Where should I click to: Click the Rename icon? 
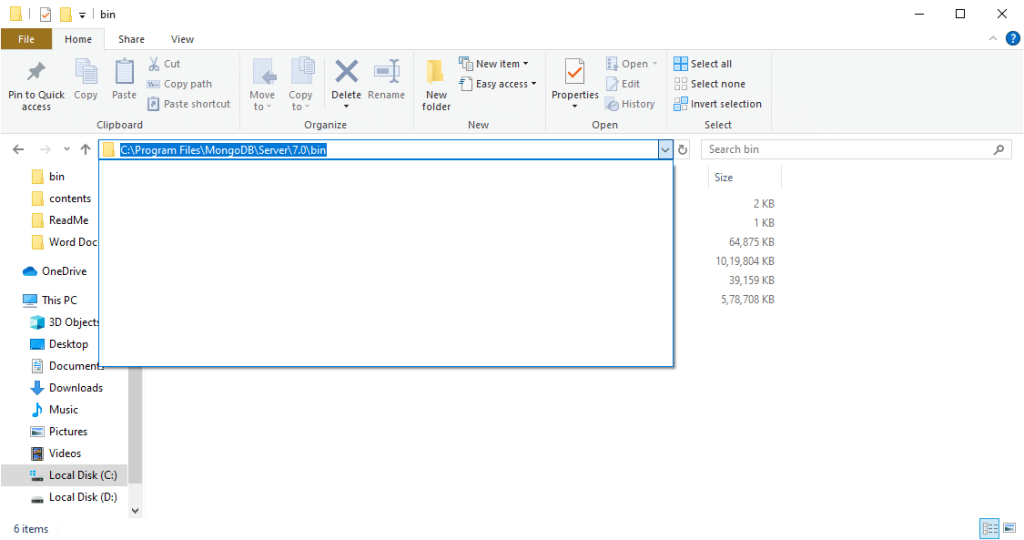[387, 72]
